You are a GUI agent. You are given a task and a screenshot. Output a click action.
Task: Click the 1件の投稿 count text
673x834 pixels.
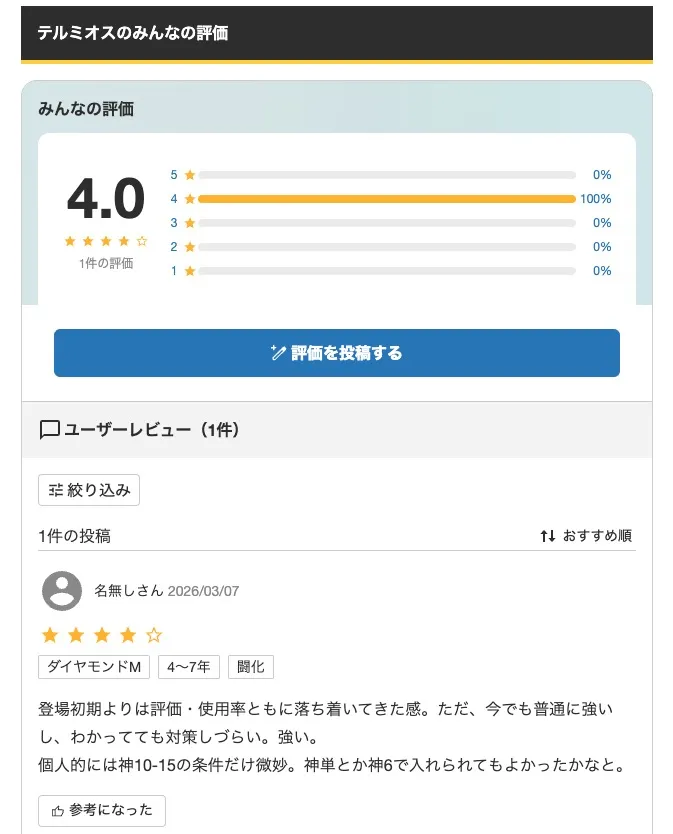pos(73,536)
